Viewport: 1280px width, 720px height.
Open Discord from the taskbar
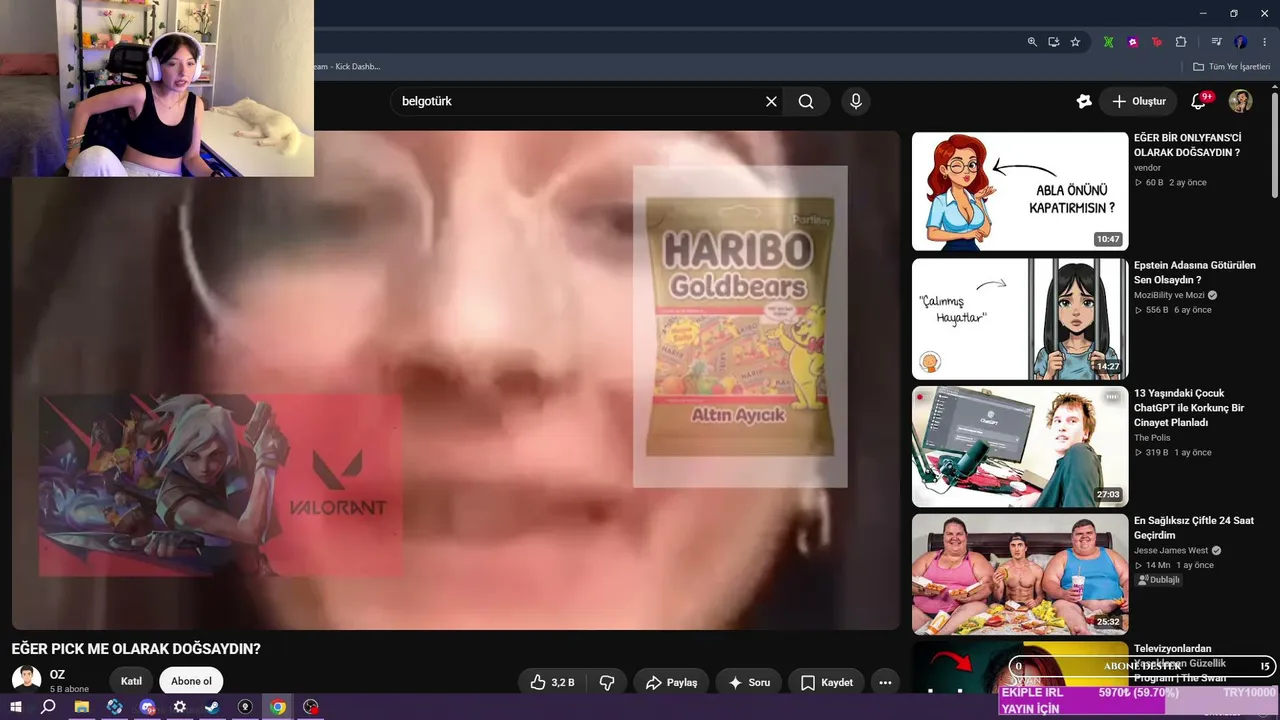pyautogui.click(x=148, y=707)
